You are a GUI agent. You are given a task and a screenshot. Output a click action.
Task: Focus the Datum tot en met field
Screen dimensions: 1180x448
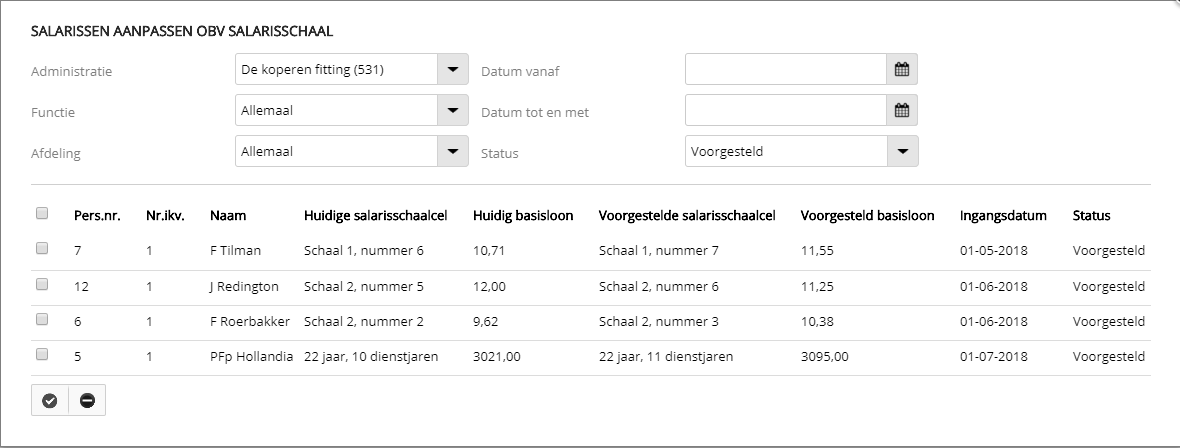point(785,111)
